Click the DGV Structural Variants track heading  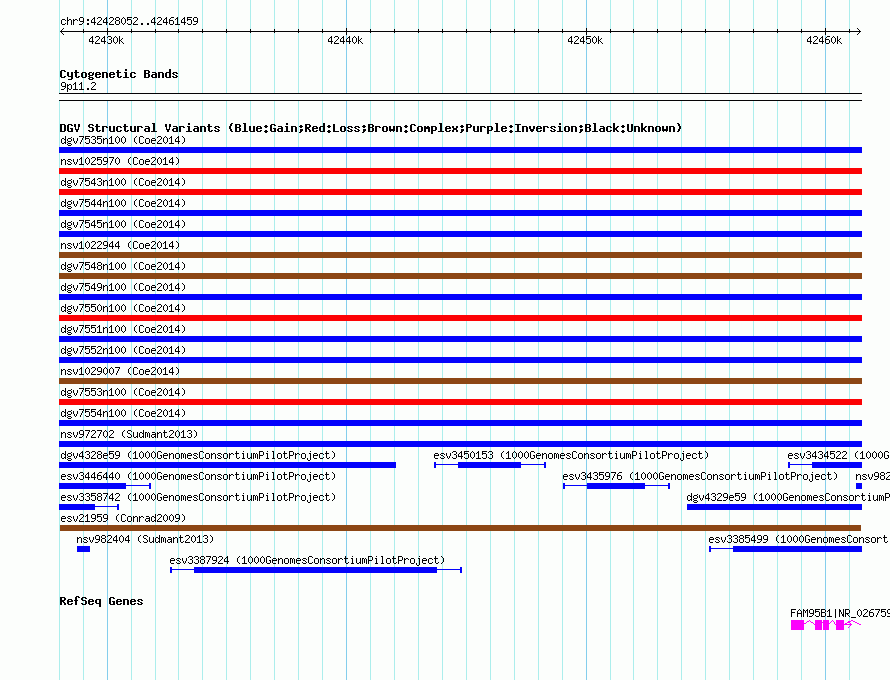pyautogui.click(x=370, y=128)
